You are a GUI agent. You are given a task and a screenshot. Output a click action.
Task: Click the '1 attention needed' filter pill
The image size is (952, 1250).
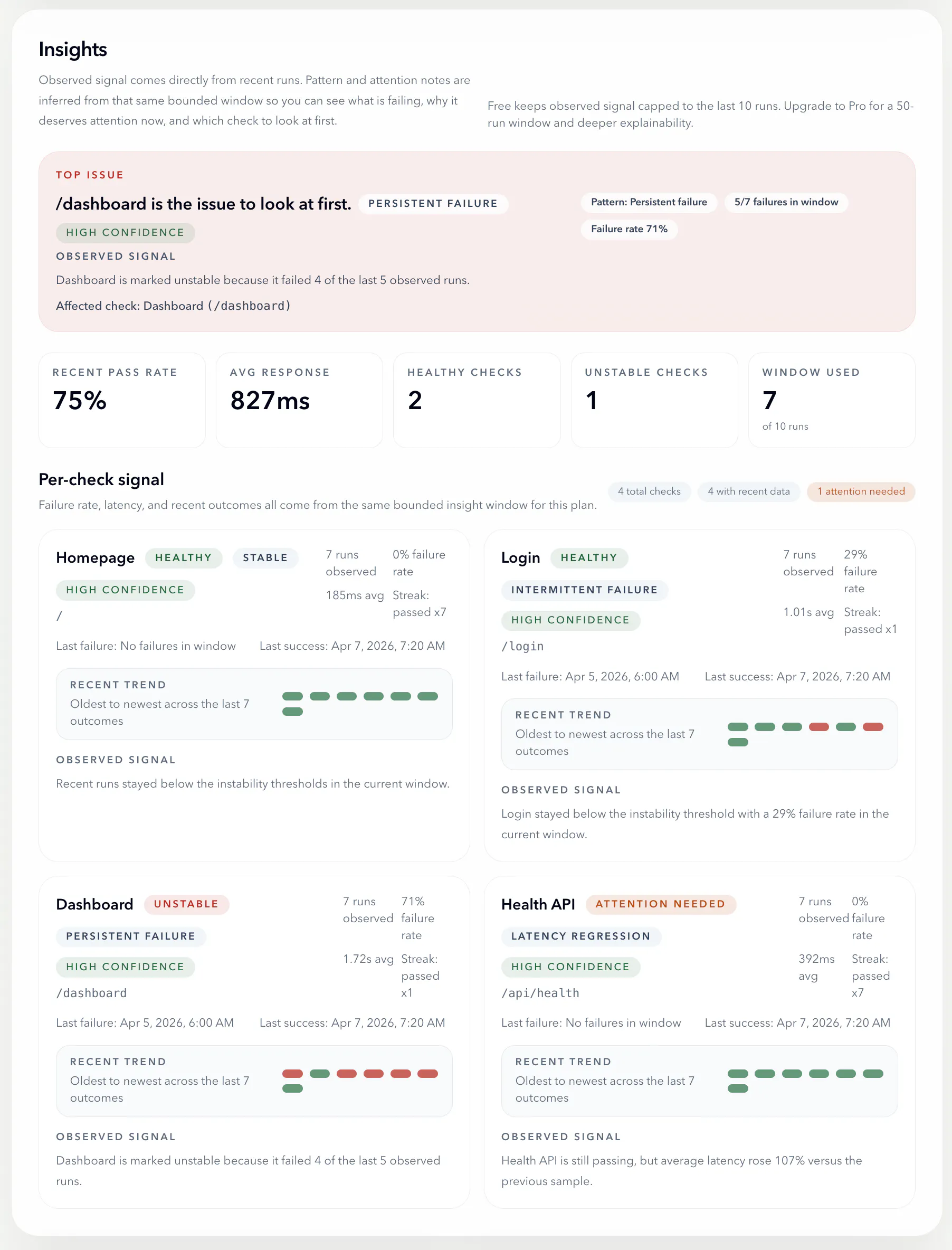point(861,491)
